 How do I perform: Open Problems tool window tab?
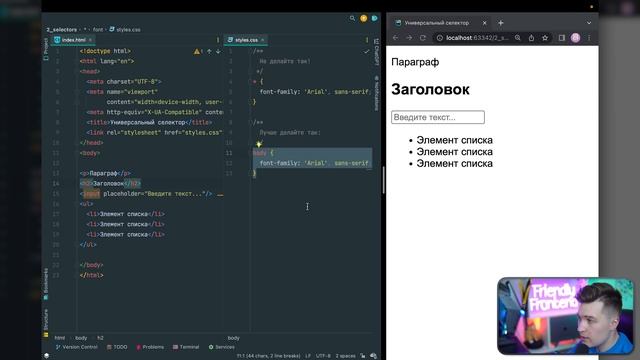tap(150, 347)
